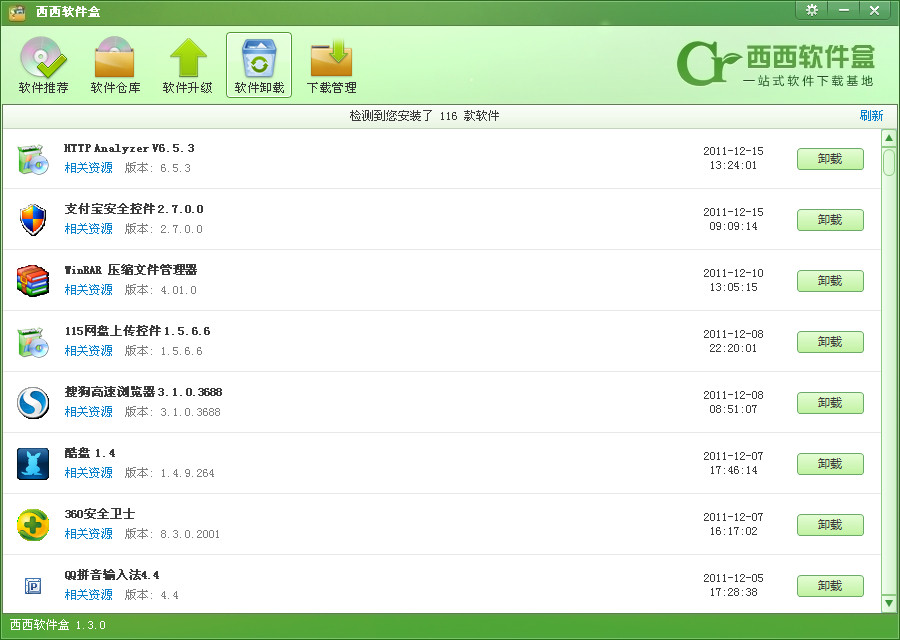Image resolution: width=900 pixels, height=640 pixels.
Task: Open 相关资源 for 115网盘上传控件
Action: tap(88, 351)
